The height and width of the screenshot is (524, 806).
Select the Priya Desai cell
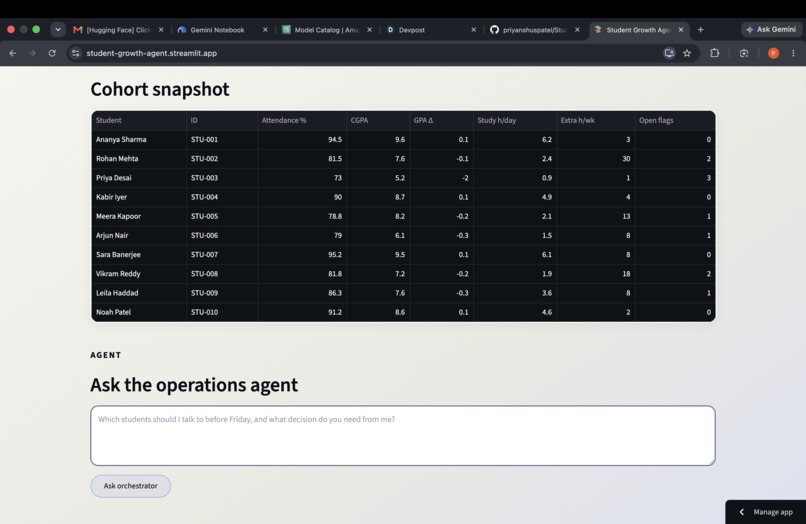coord(139,178)
